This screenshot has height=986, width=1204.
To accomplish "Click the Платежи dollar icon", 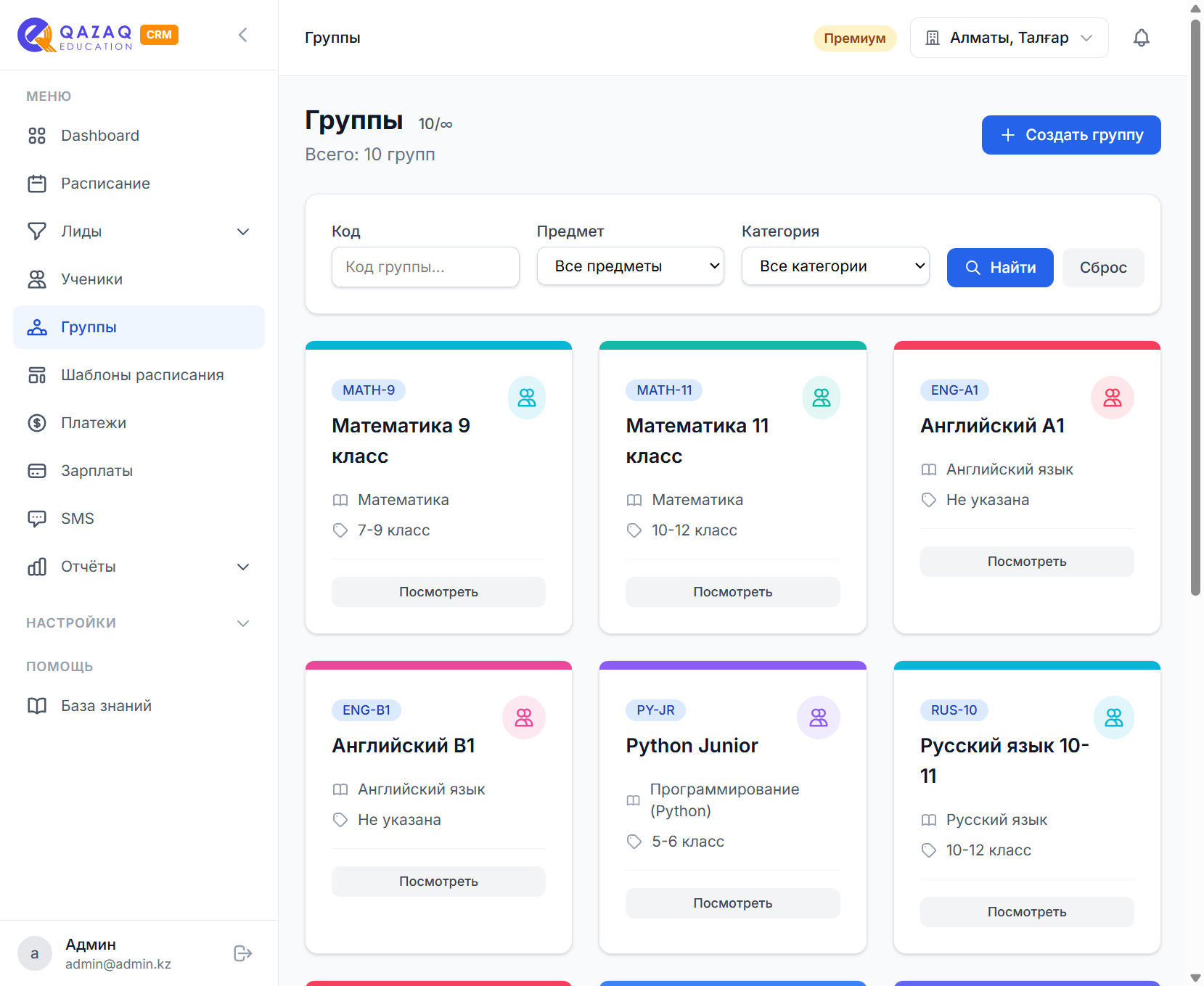I will tap(37, 423).
